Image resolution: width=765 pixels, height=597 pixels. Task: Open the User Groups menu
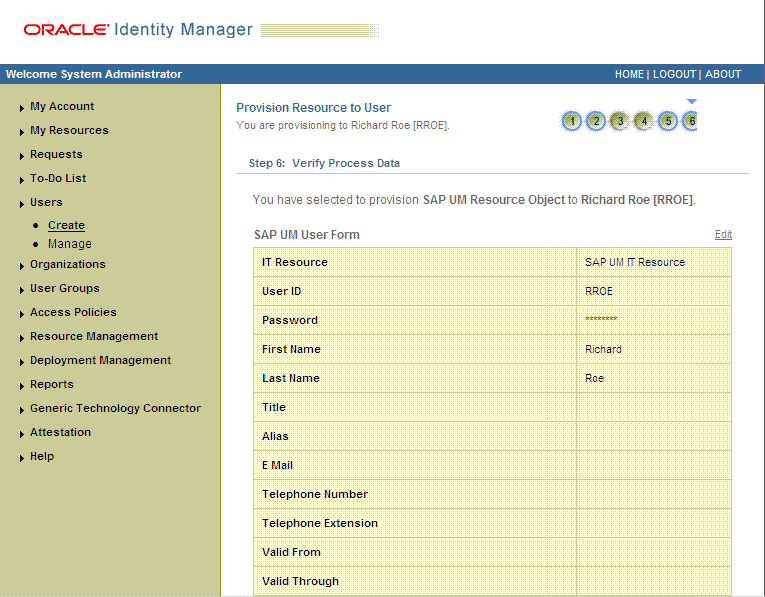pyautogui.click(x=65, y=288)
